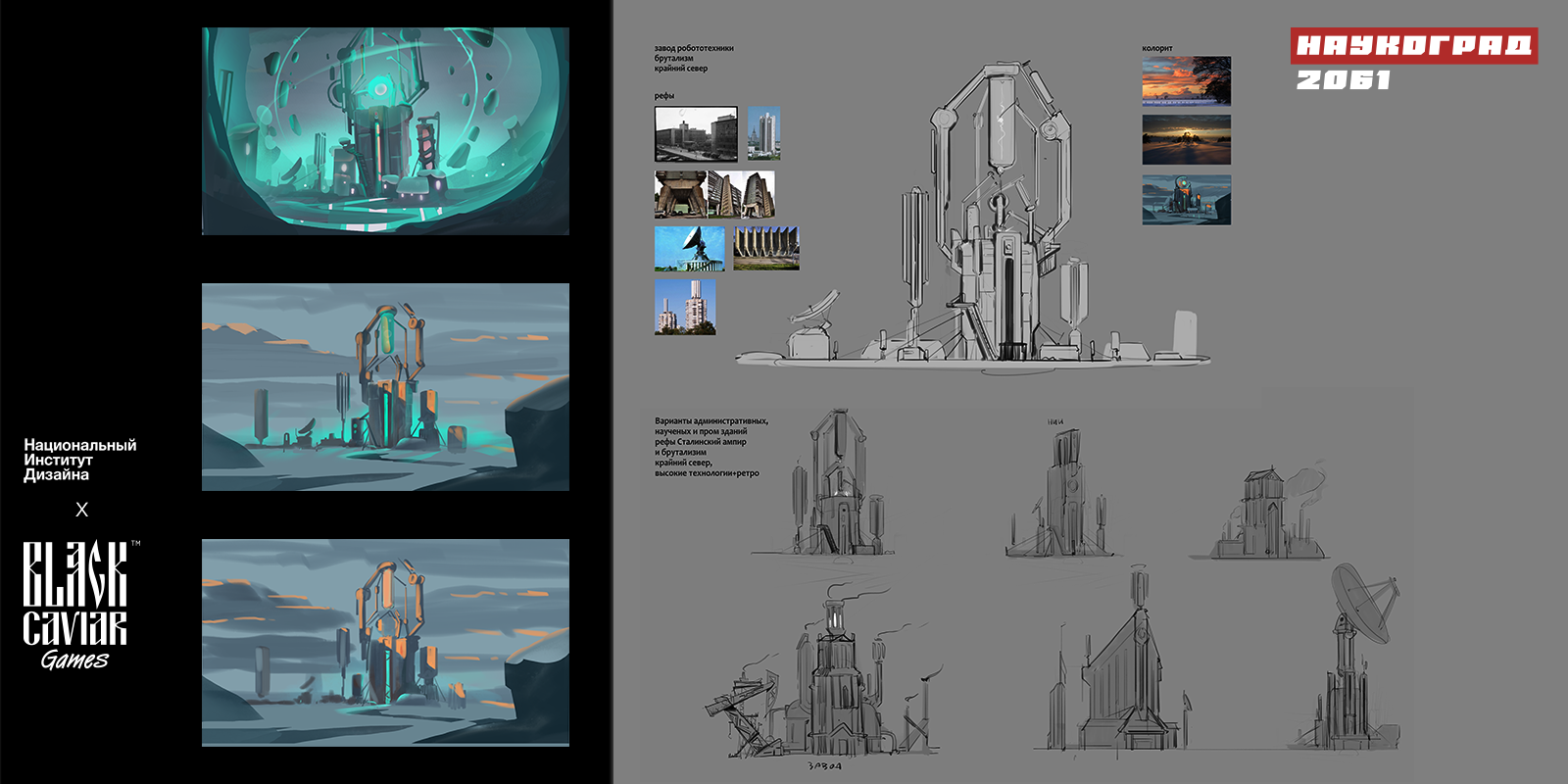Click the Национальный Институт Дизайна text
The height and width of the screenshot is (784, 1568).
(80, 460)
